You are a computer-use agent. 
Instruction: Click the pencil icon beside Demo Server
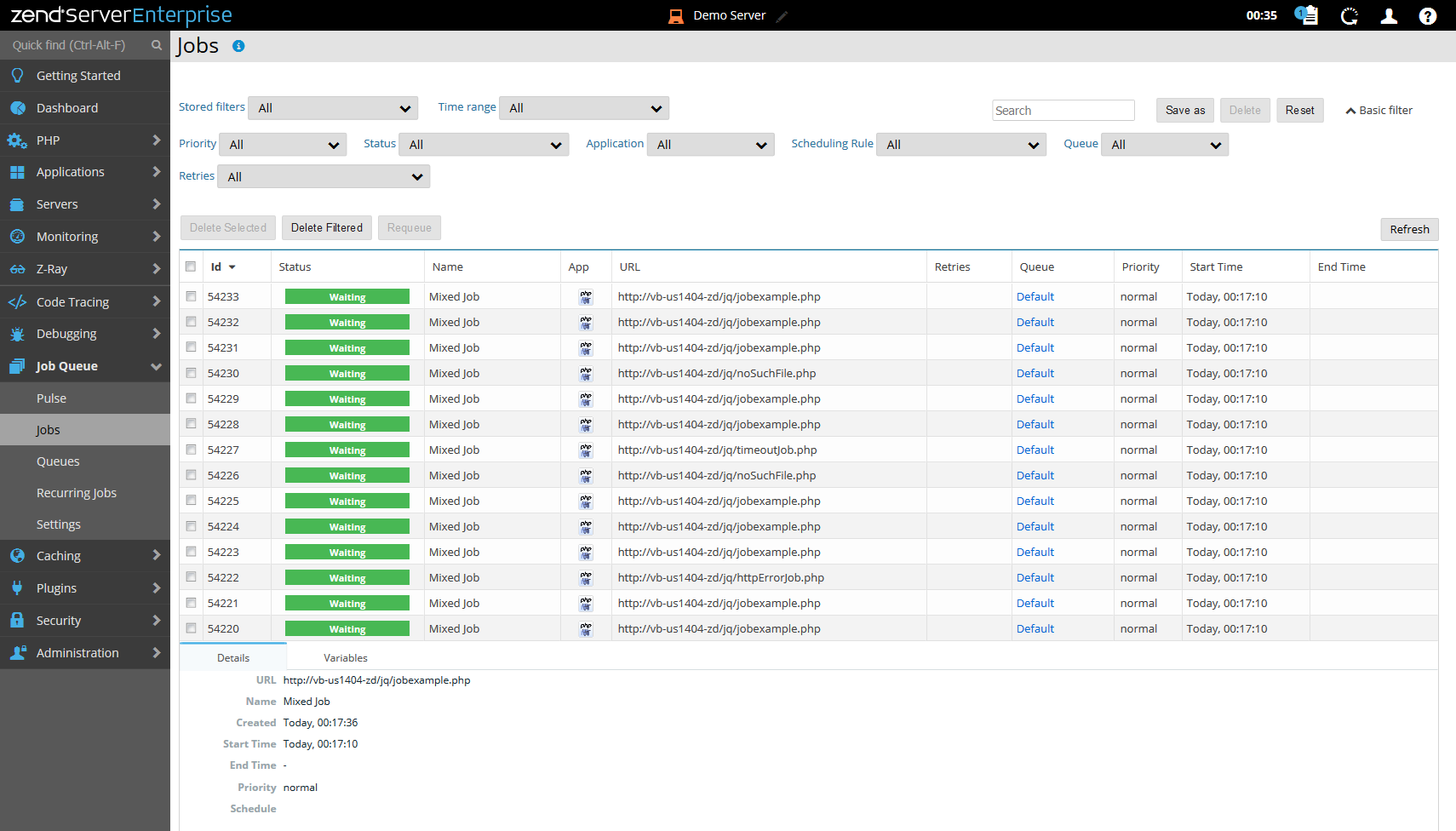(782, 16)
